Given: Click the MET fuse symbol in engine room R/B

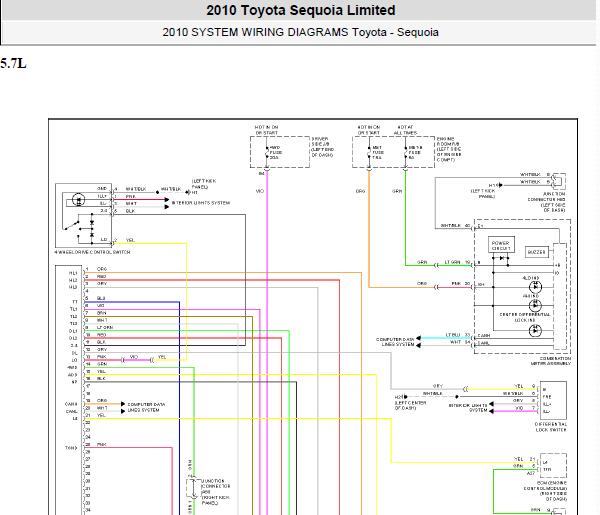Looking at the screenshot, I should tap(369, 152).
